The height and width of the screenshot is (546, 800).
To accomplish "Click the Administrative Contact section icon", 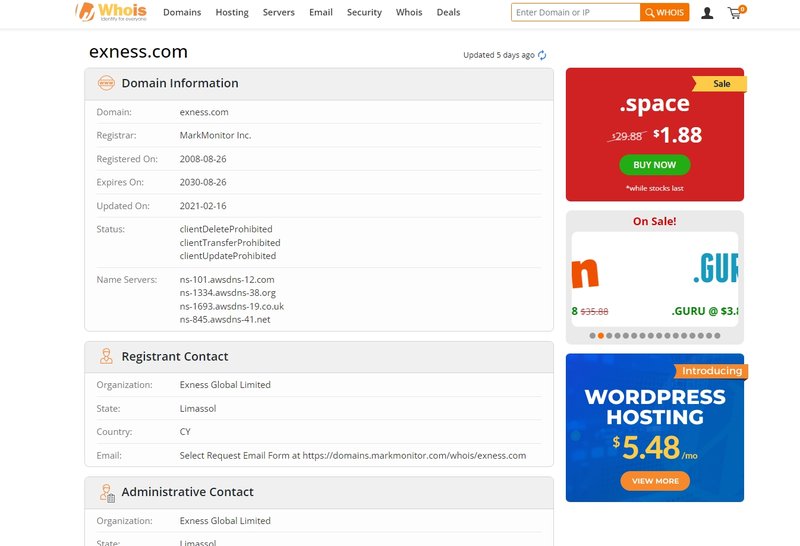I will point(106,492).
